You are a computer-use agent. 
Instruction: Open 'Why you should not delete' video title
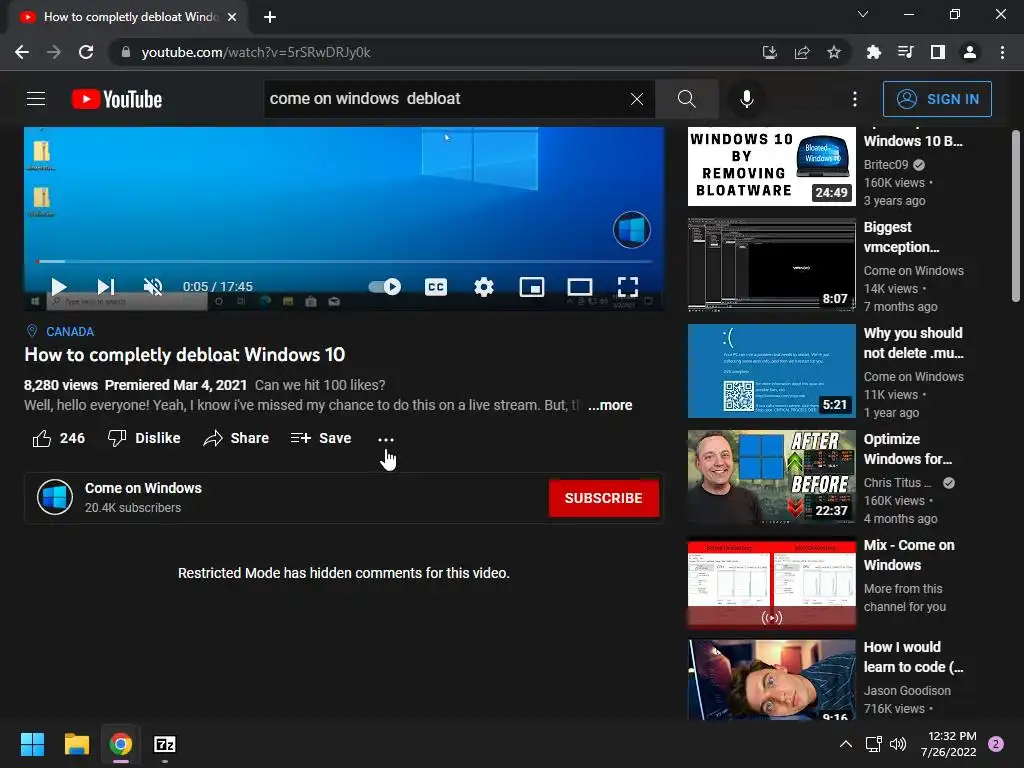pyautogui.click(x=913, y=343)
